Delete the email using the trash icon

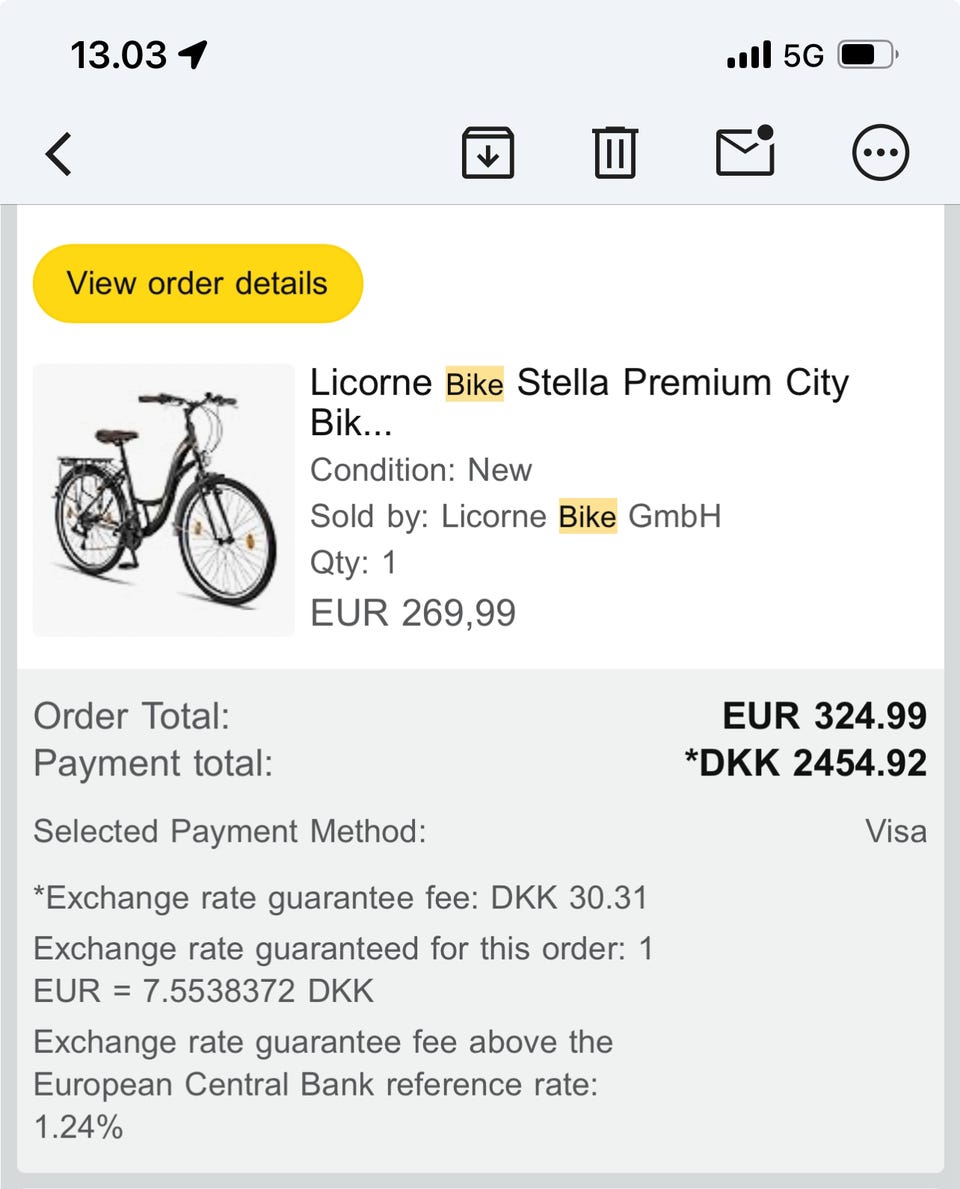coord(615,154)
